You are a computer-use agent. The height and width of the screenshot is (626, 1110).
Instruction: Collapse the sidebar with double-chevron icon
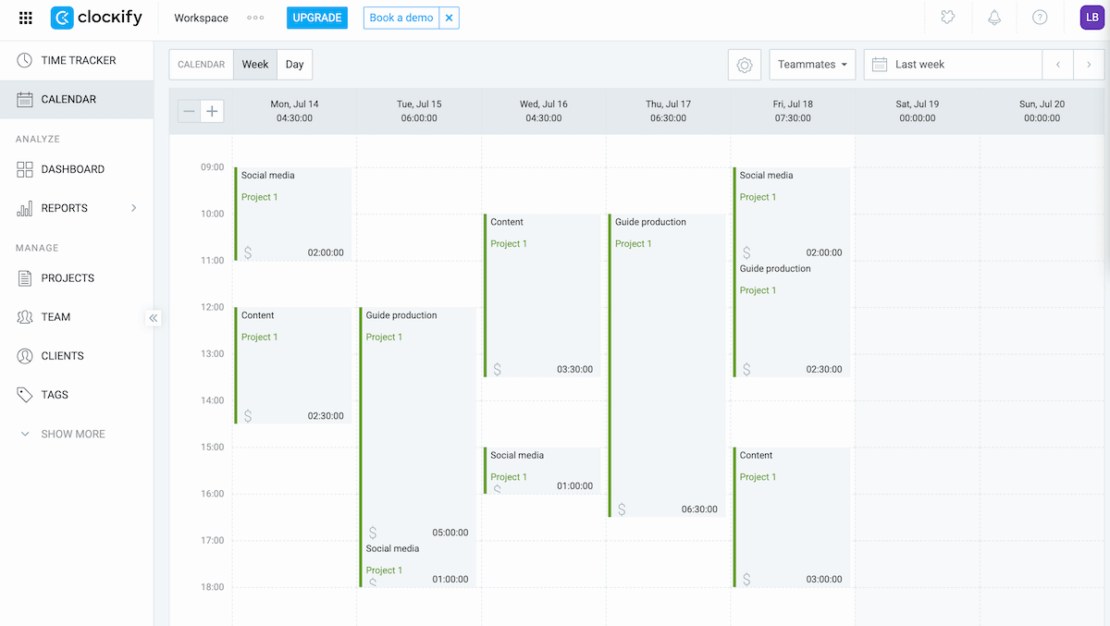point(153,318)
